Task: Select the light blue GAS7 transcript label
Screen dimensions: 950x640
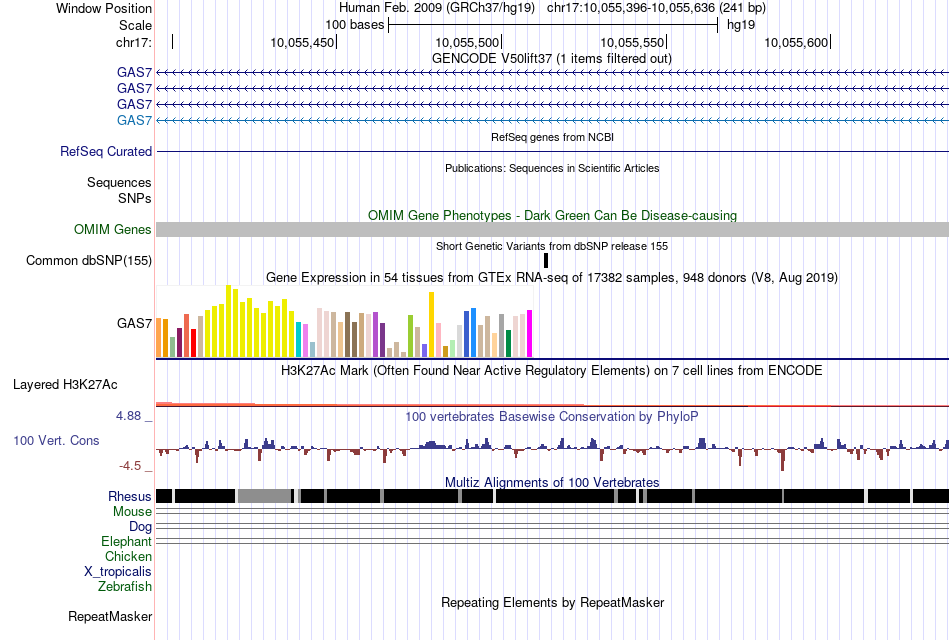Action: click(134, 120)
